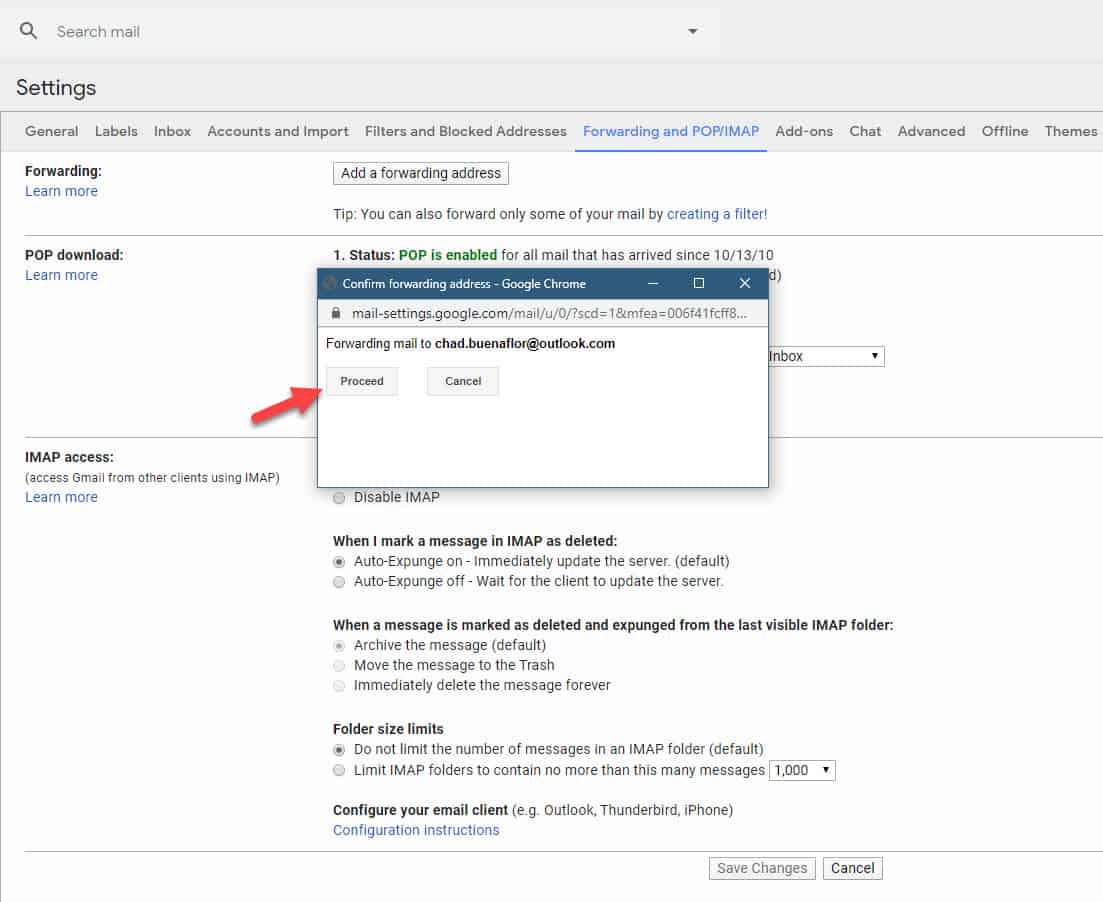Open Learn more under POP download
Image resolution: width=1103 pixels, height=902 pixels.
pos(61,275)
